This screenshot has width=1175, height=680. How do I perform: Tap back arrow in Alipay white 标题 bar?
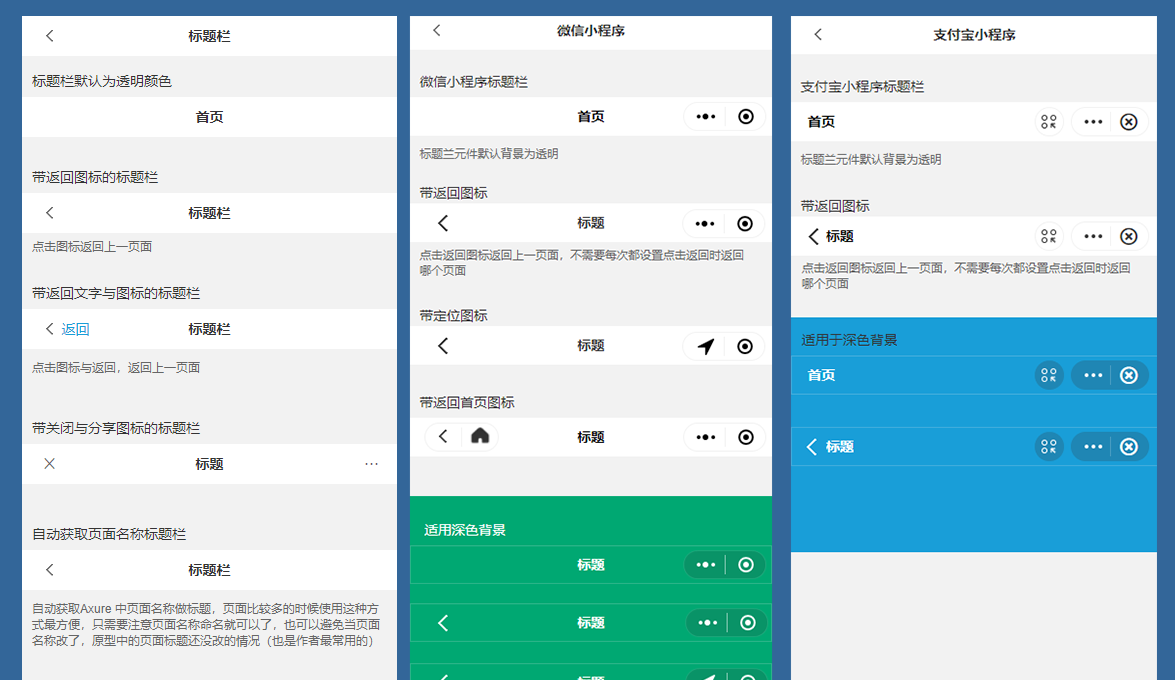813,237
